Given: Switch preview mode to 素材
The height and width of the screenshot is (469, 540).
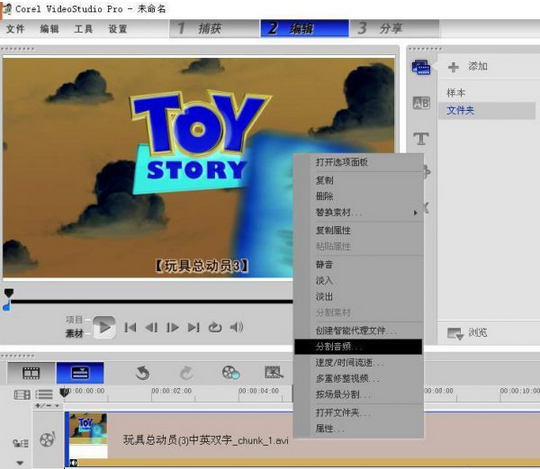Looking at the screenshot, I should tap(74, 334).
